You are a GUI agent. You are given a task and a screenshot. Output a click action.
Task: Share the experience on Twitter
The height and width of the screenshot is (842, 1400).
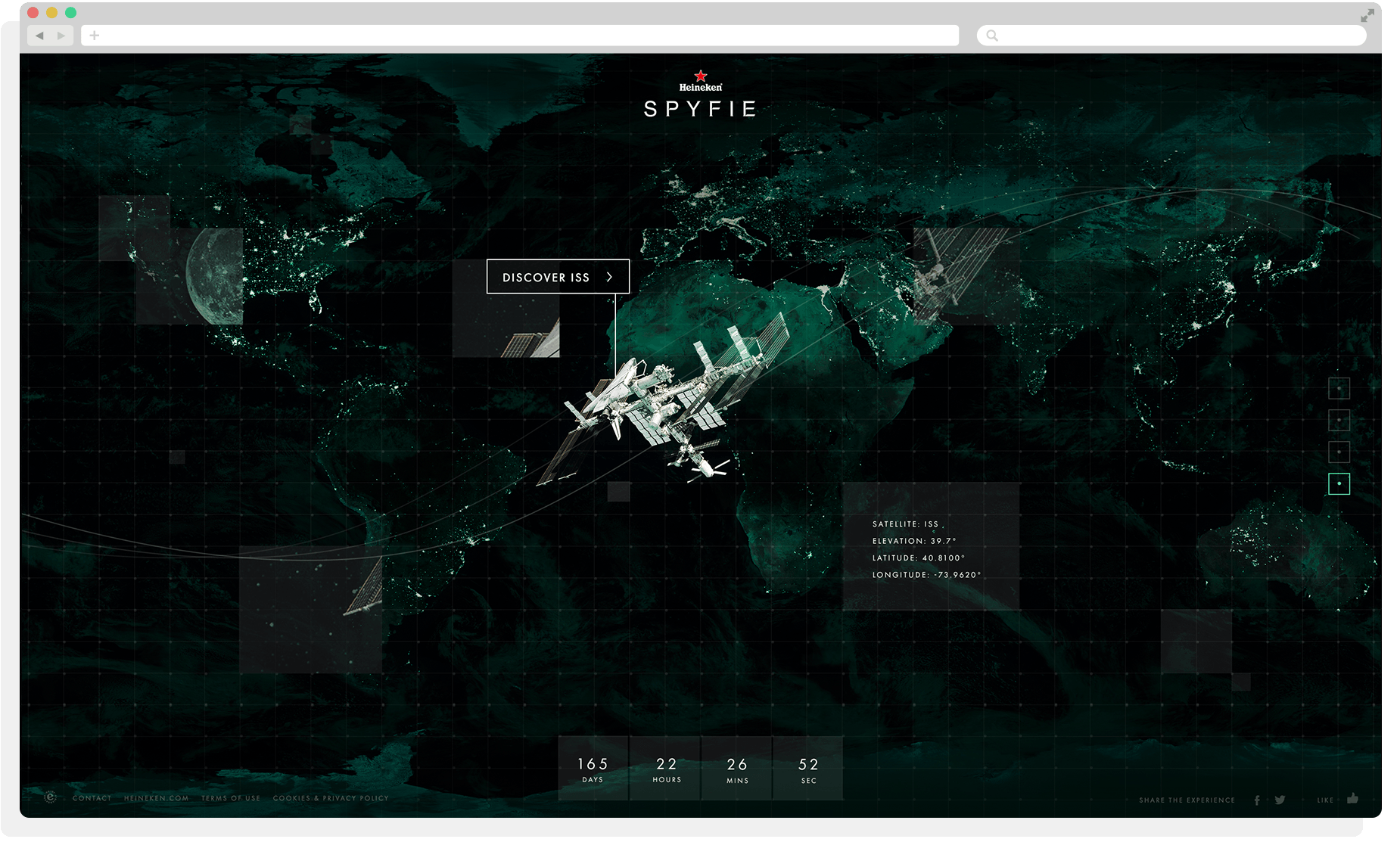(1280, 800)
